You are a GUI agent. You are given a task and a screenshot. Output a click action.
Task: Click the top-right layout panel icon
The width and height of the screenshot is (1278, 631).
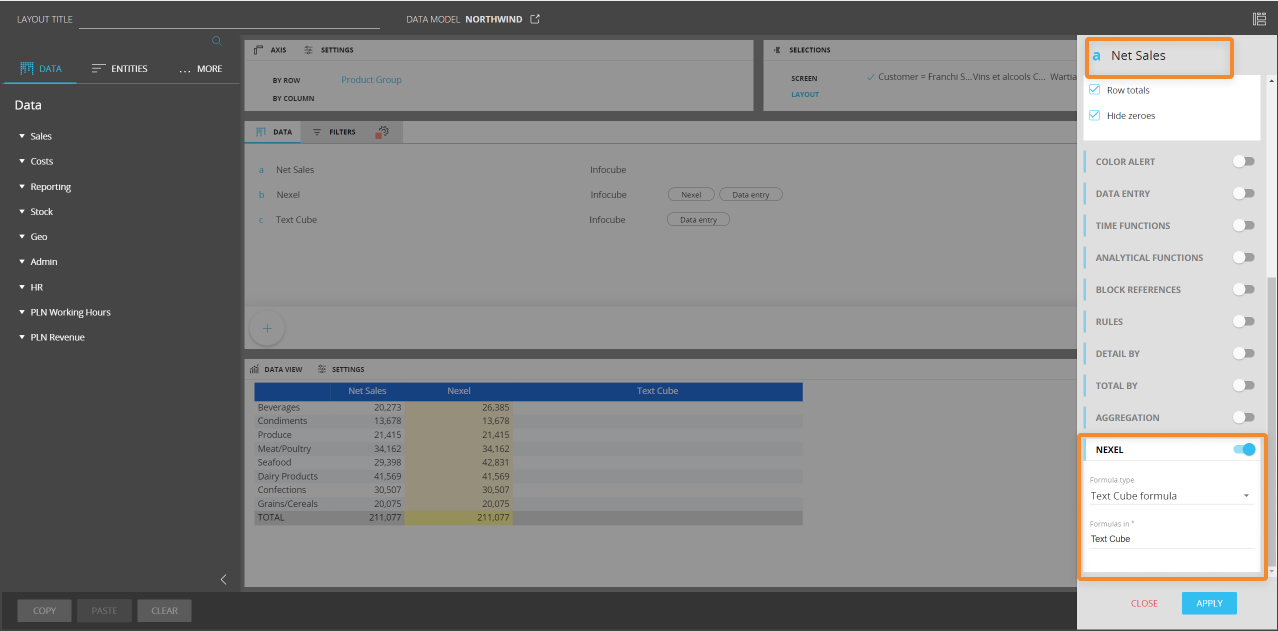pyautogui.click(x=1258, y=19)
